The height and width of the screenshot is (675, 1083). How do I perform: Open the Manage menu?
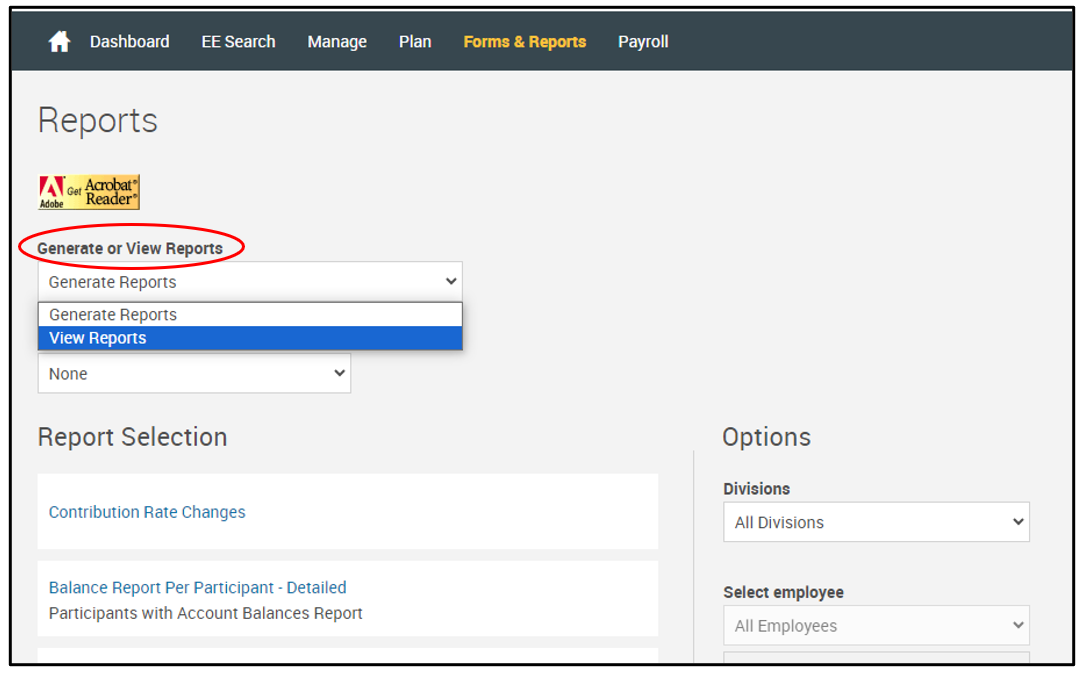click(337, 42)
